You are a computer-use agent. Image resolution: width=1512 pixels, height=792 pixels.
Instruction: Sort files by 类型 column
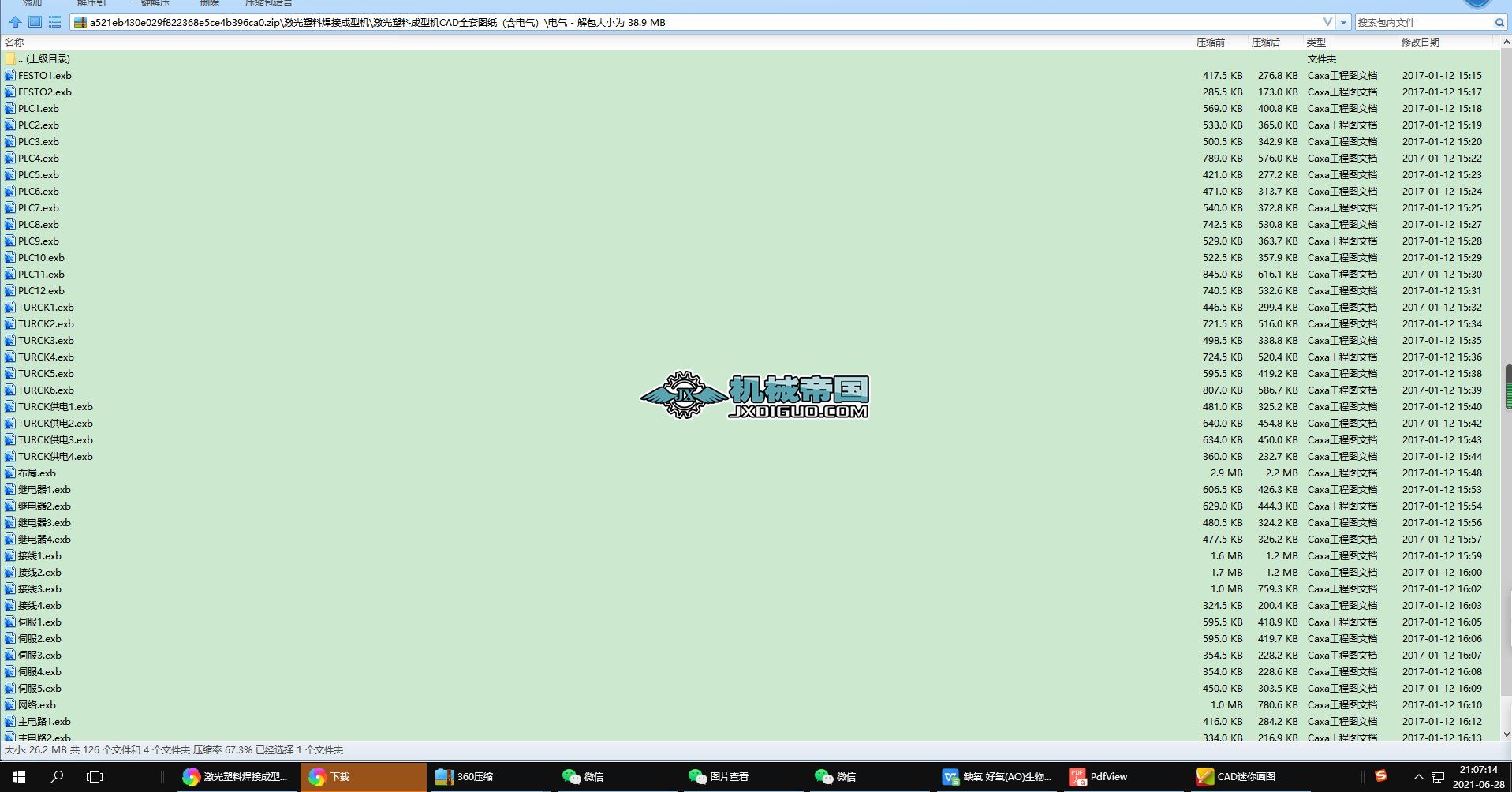click(x=1316, y=43)
